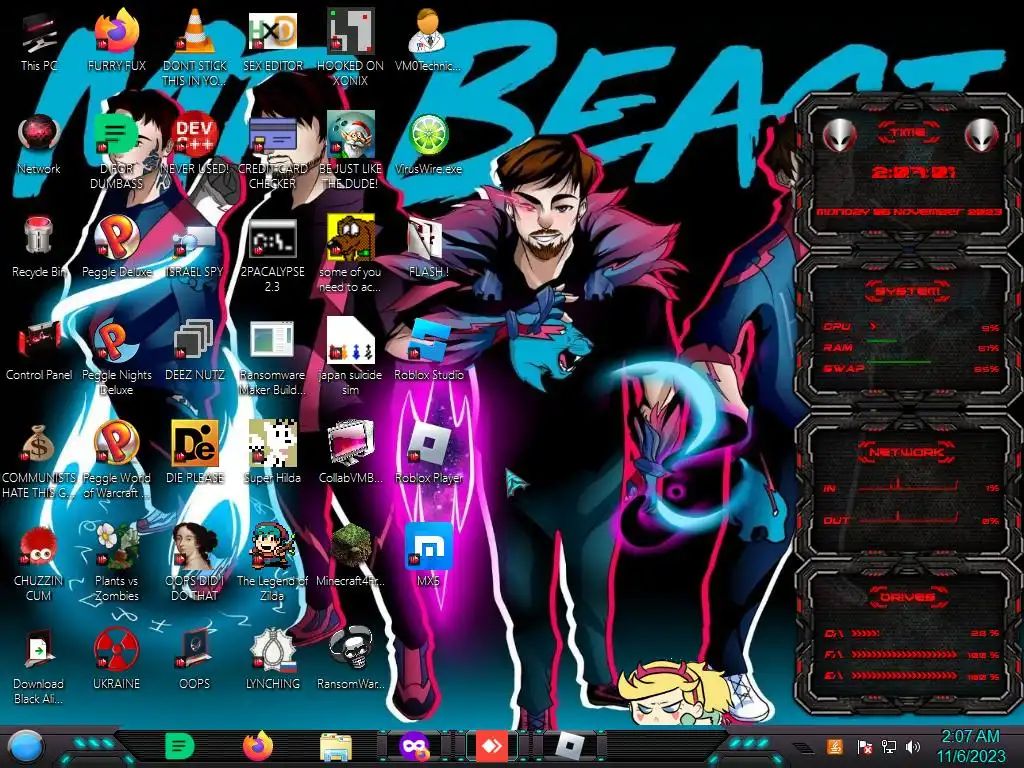Open the ISRAEL SPY shortcut
Image resolution: width=1024 pixels, height=768 pixels.
(195, 240)
